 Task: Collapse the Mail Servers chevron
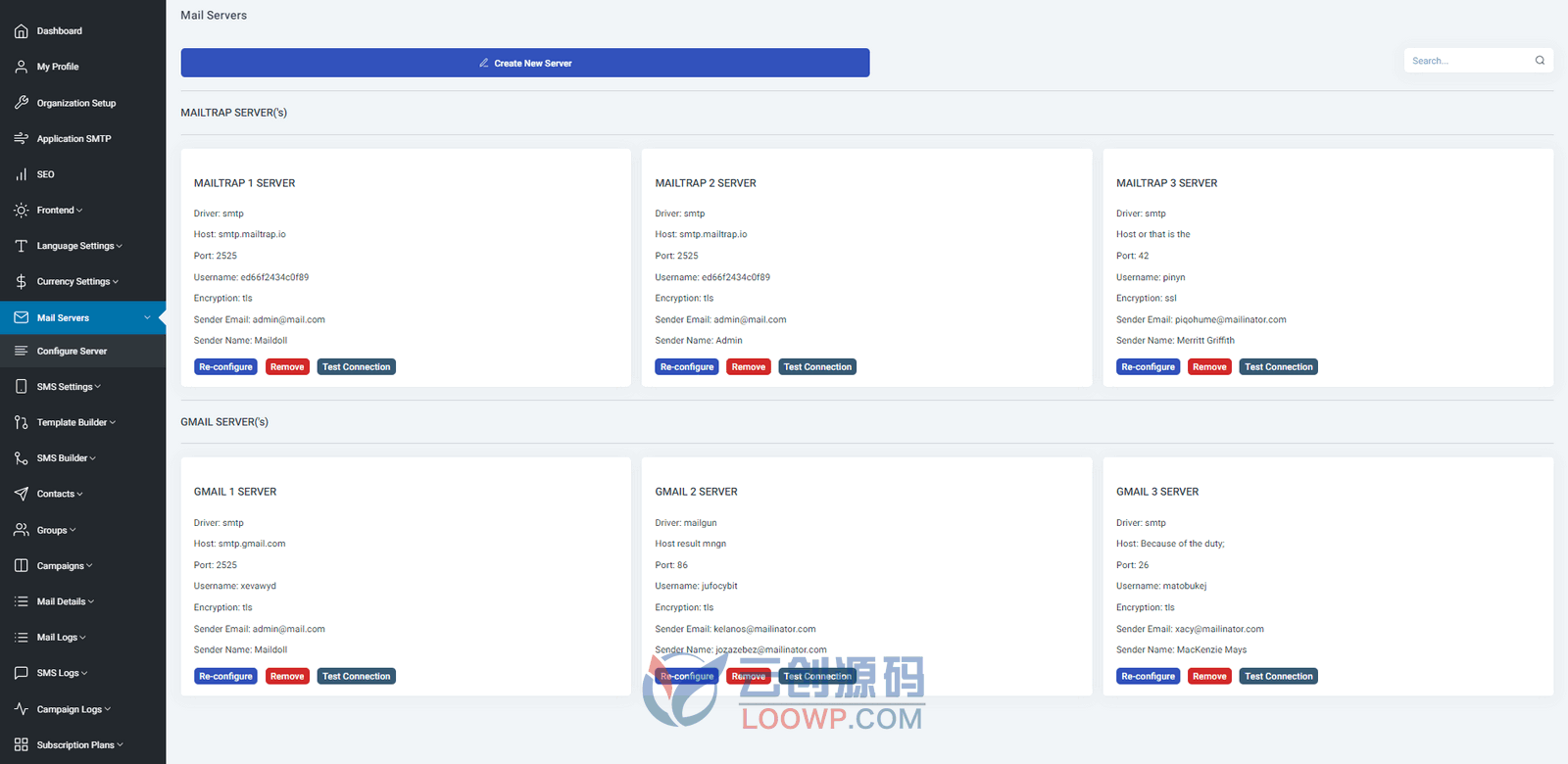coord(147,317)
